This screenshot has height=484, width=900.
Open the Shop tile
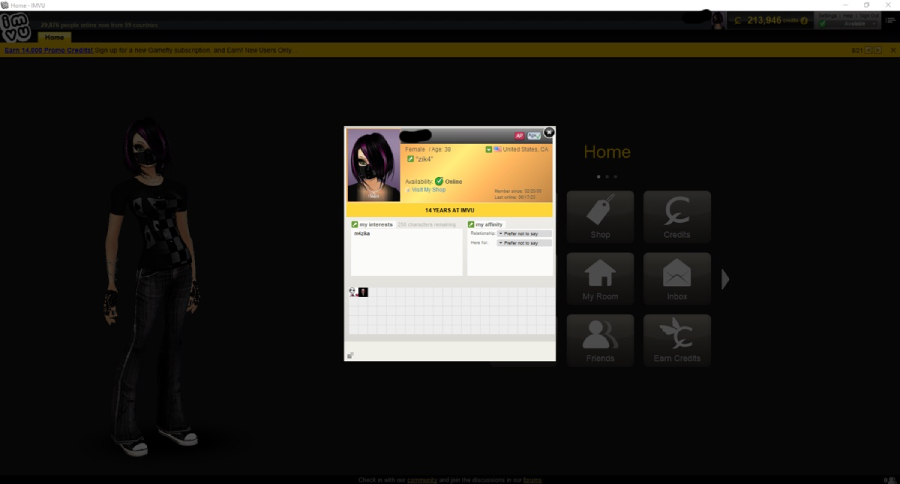pyautogui.click(x=600, y=217)
